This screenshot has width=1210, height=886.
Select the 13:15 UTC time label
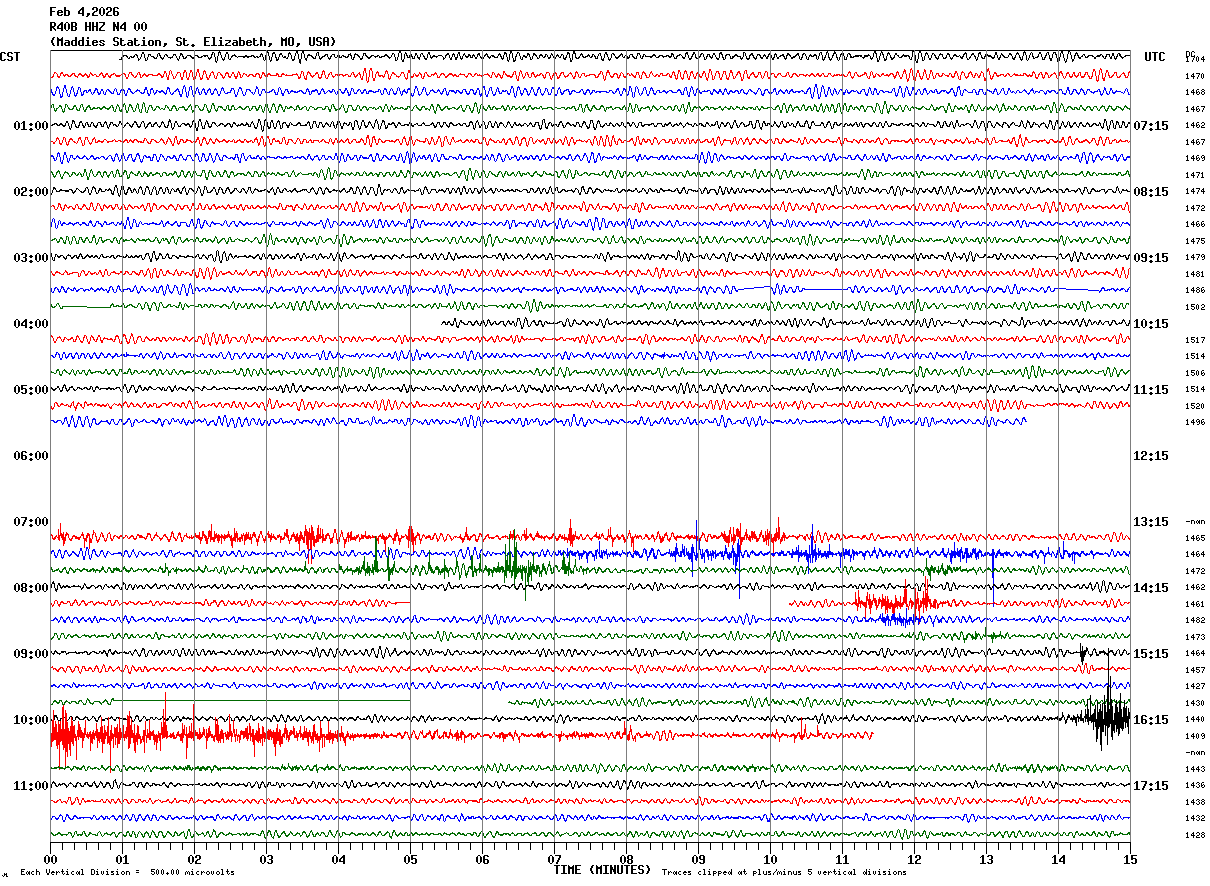click(1151, 522)
